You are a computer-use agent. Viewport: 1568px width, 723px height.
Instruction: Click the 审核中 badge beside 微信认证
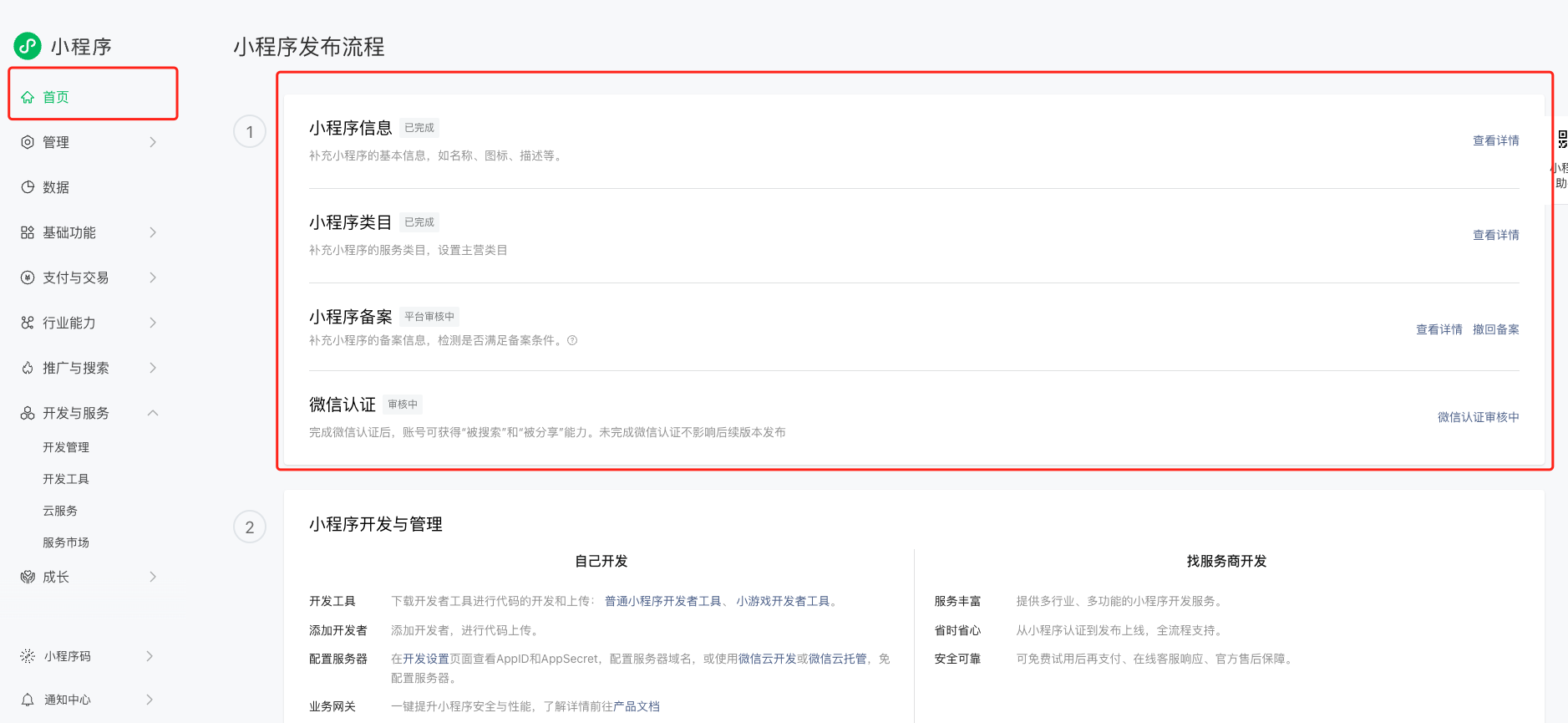[x=403, y=405]
